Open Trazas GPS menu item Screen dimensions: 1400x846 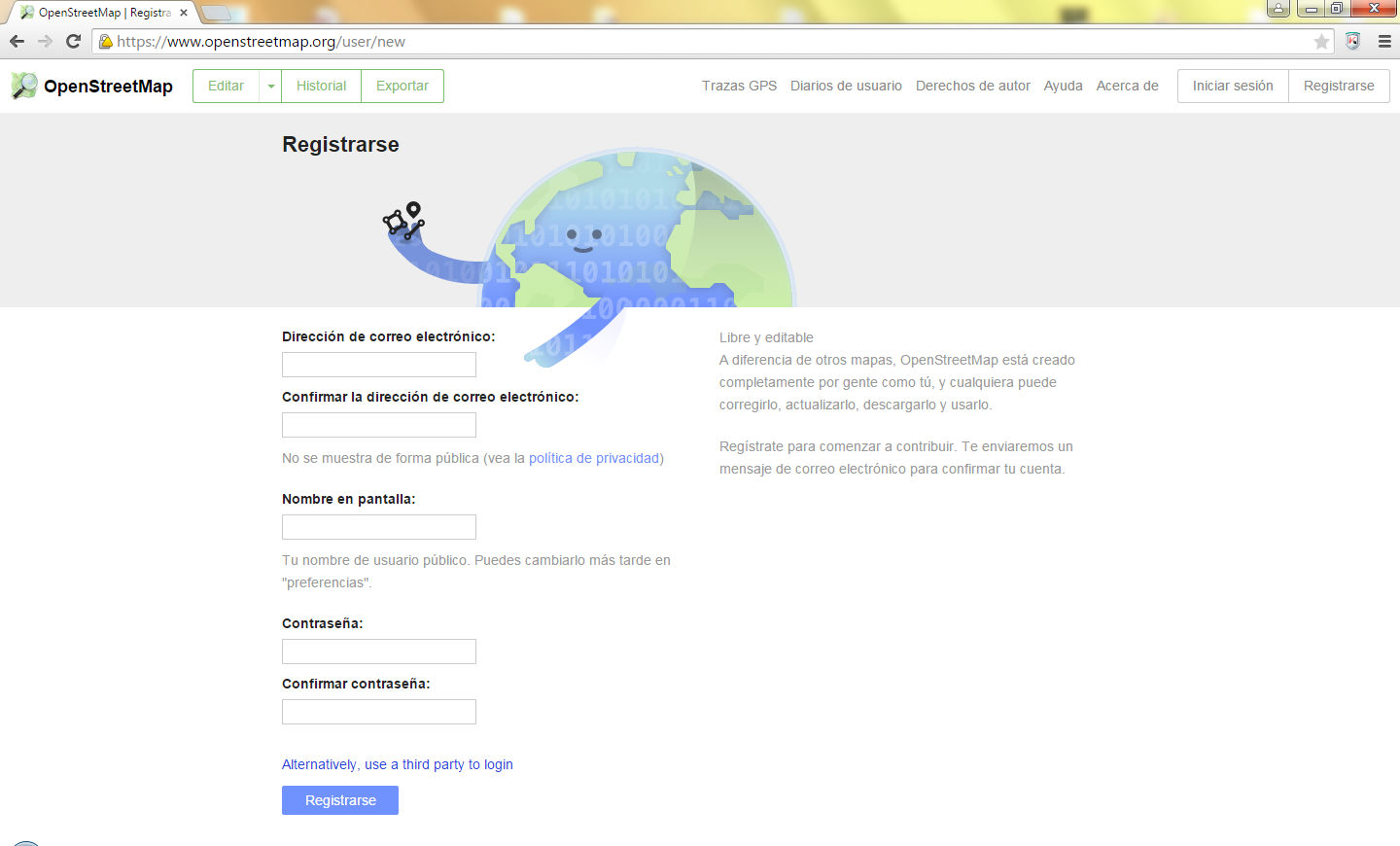pyautogui.click(x=740, y=86)
